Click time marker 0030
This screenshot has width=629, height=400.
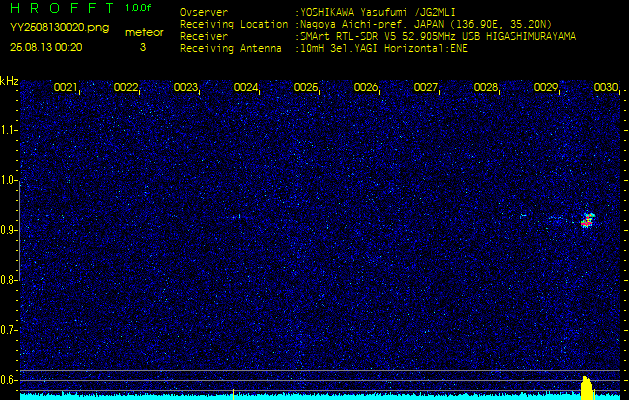[605, 87]
